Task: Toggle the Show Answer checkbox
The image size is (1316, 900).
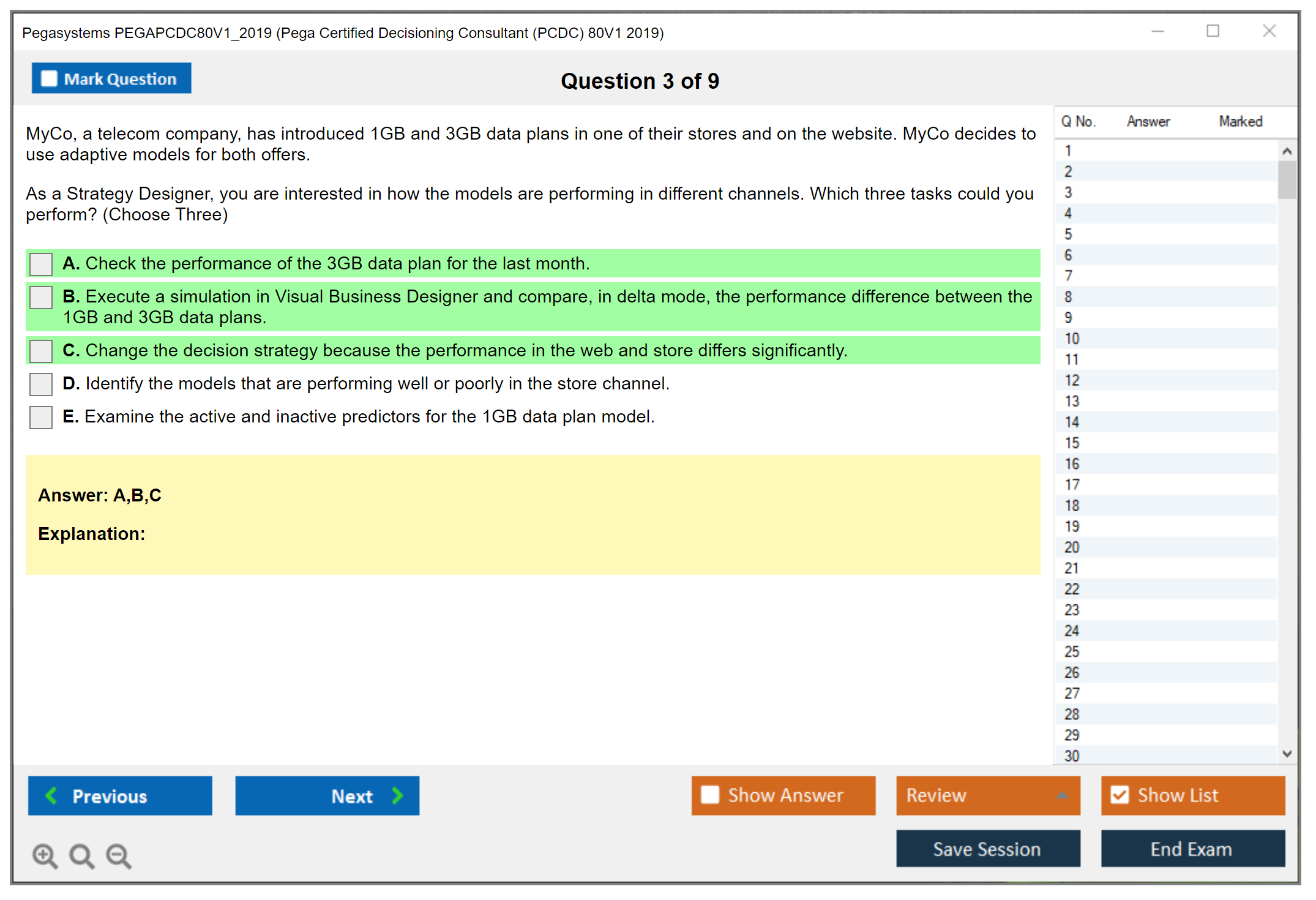Action: coord(710,795)
